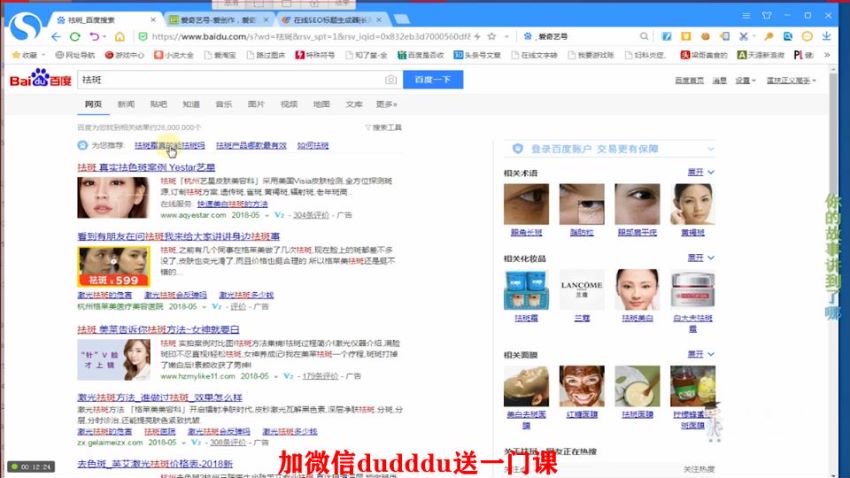
Task: Expand the 更多 search categories
Action: (x=387, y=104)
